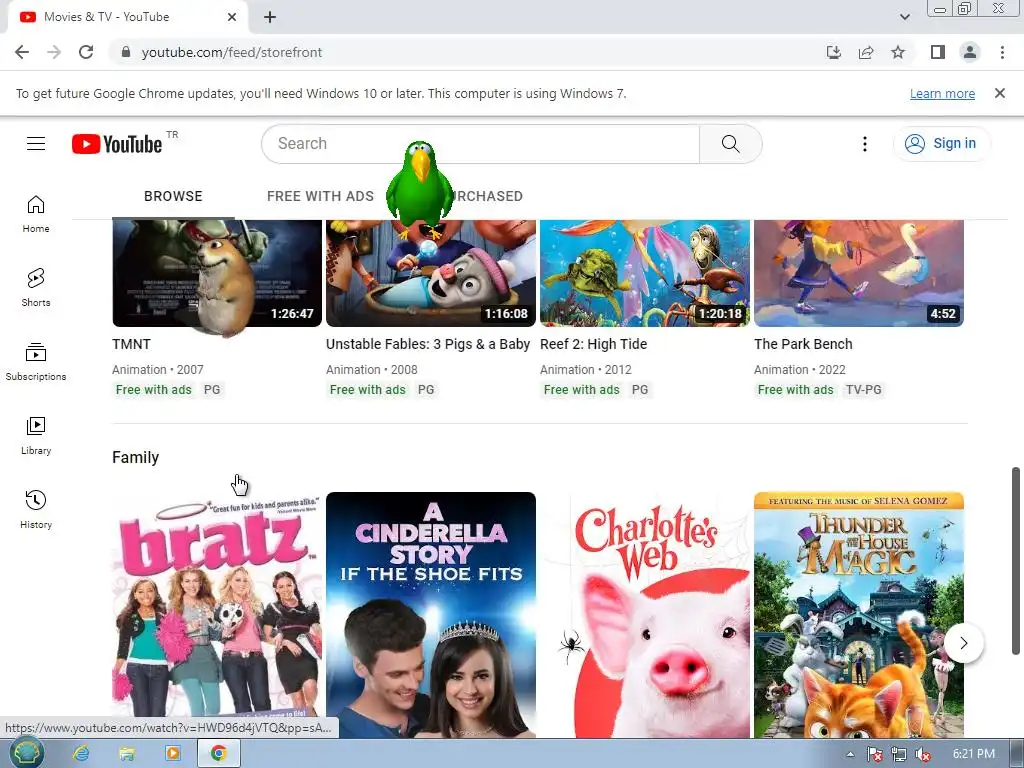The width and height of the screenshot is (1024, 768).
Task: Close the Movies & TV tab
Action: click(232, 17)
